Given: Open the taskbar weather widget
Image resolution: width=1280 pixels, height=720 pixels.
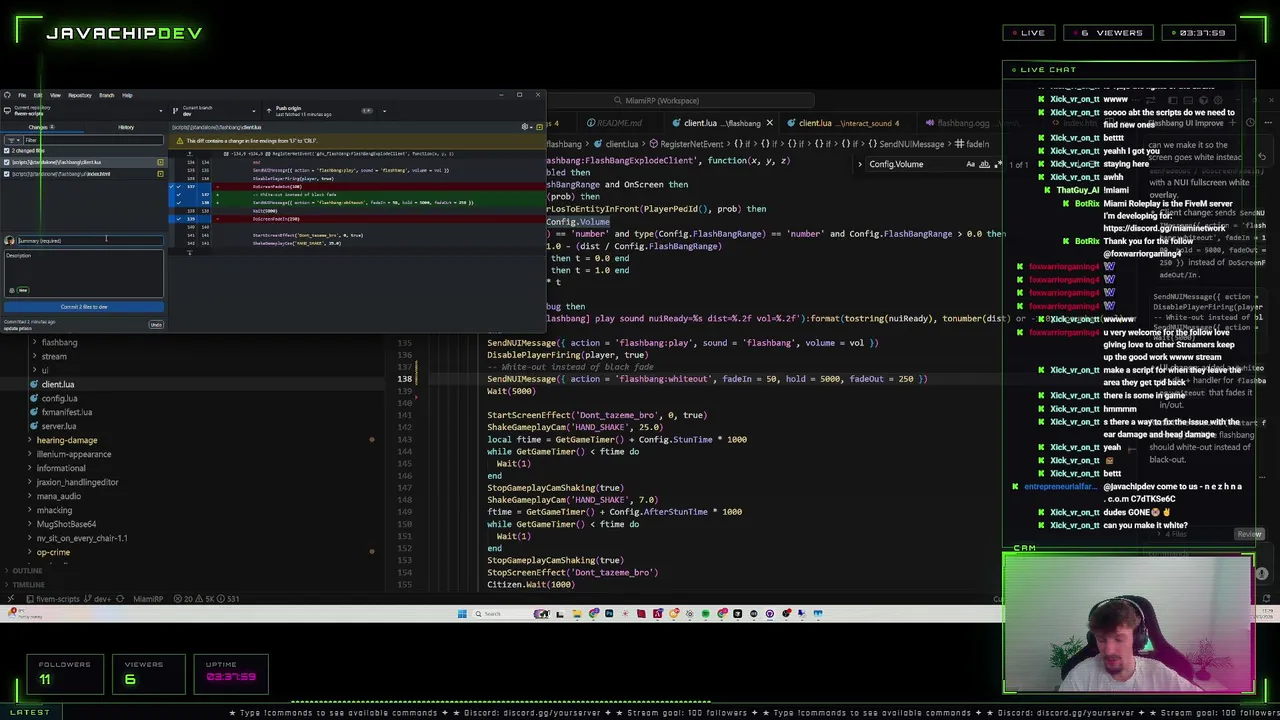Looking at the screenshot, I should (25, 614).
